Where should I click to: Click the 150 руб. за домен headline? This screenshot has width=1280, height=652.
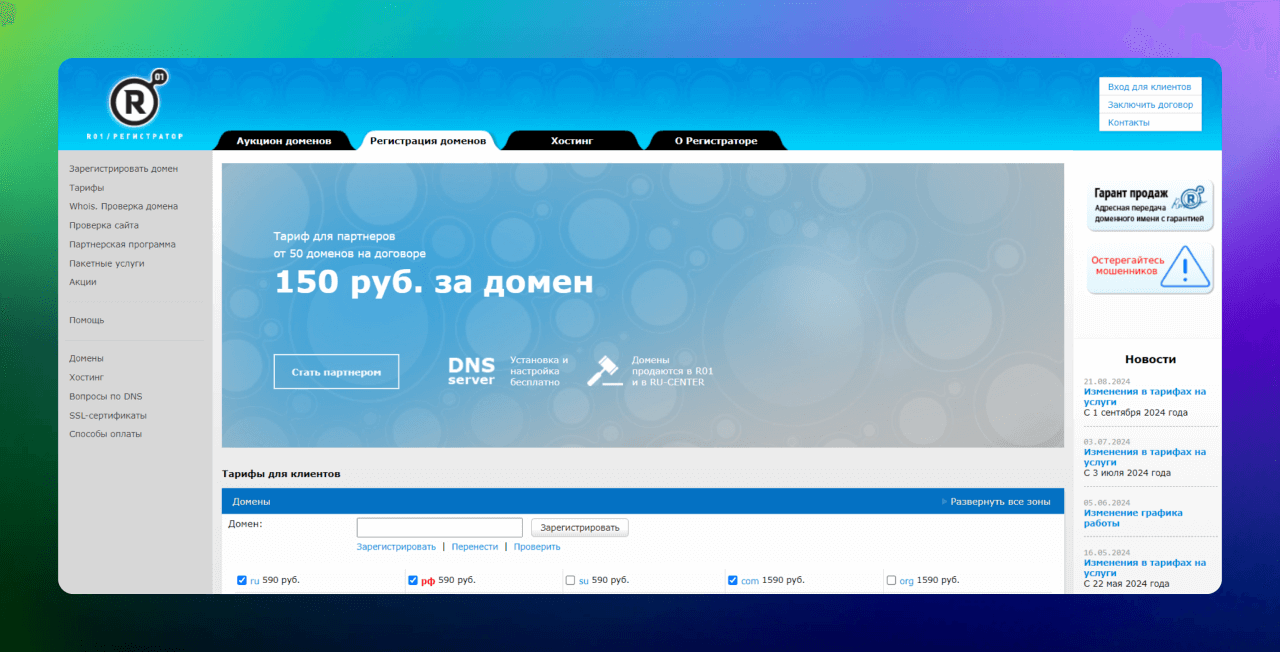coord(434,283)
